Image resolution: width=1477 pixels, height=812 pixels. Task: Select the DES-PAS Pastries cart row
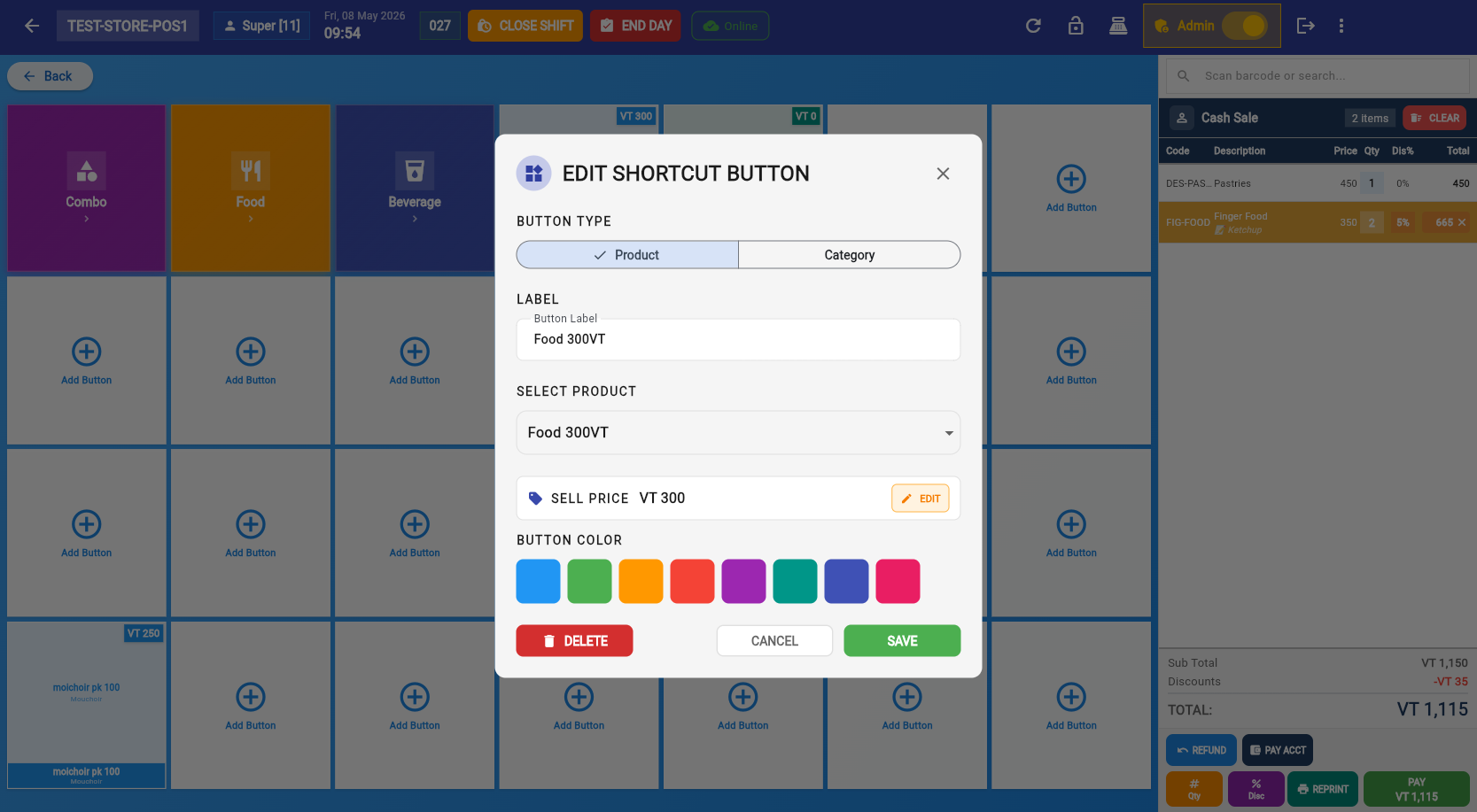click(x=1318, y=183)
